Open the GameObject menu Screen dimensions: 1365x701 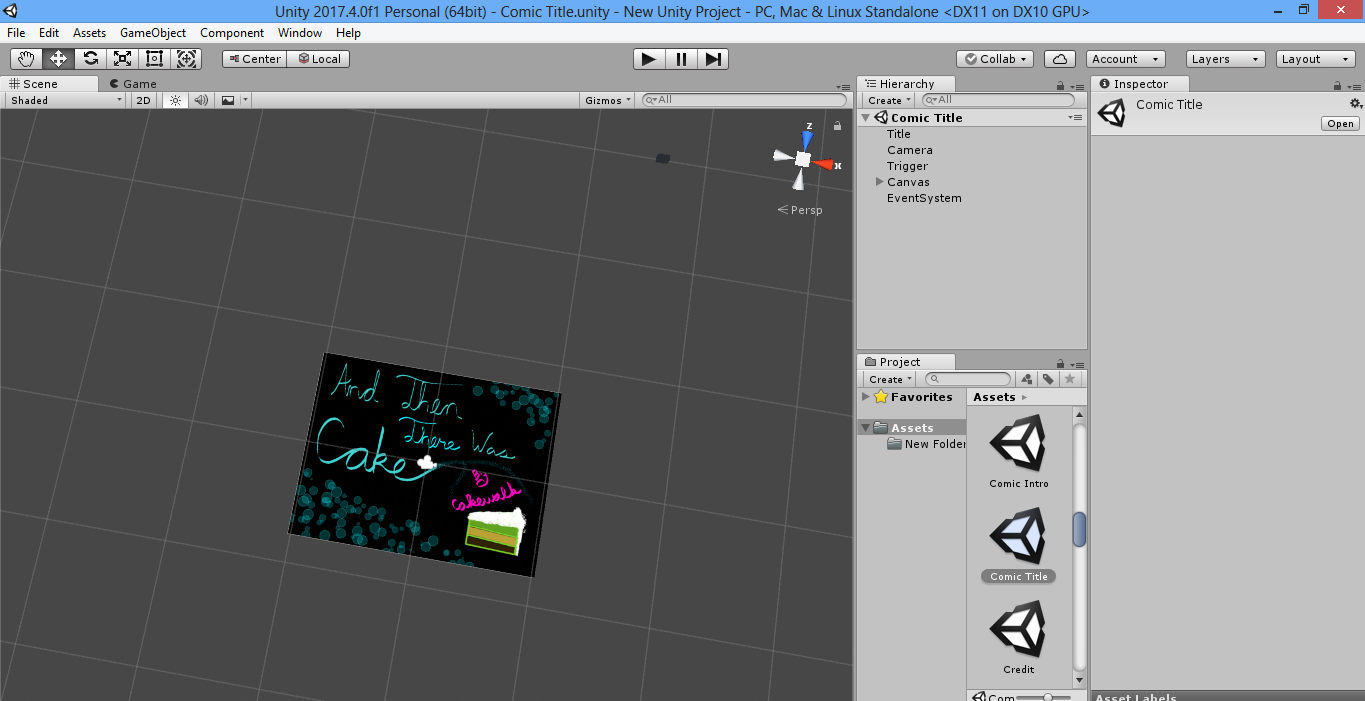153,33
